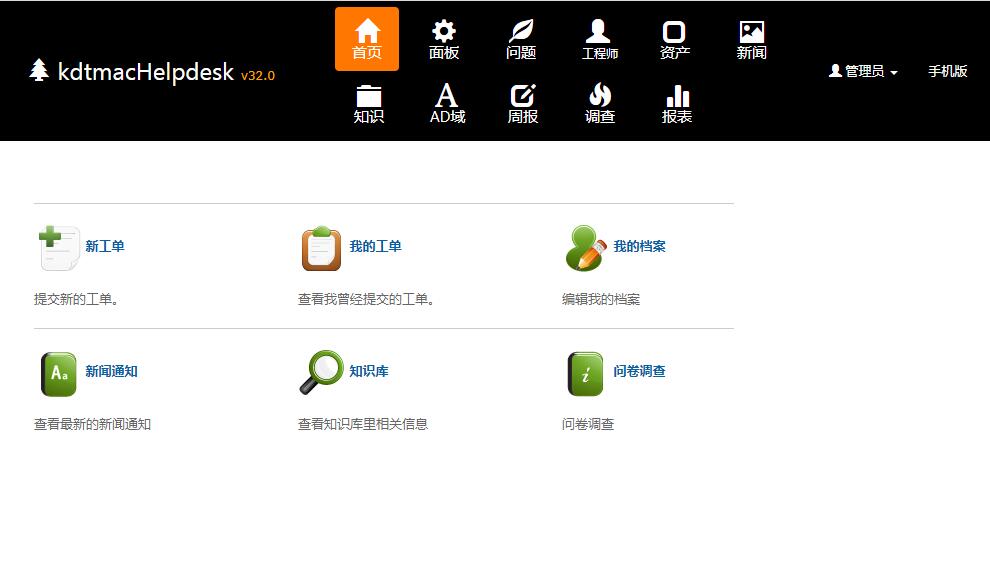990x565 pixels.
Task: Click the 问卷调查 green info icon
Action: (585, 374)
